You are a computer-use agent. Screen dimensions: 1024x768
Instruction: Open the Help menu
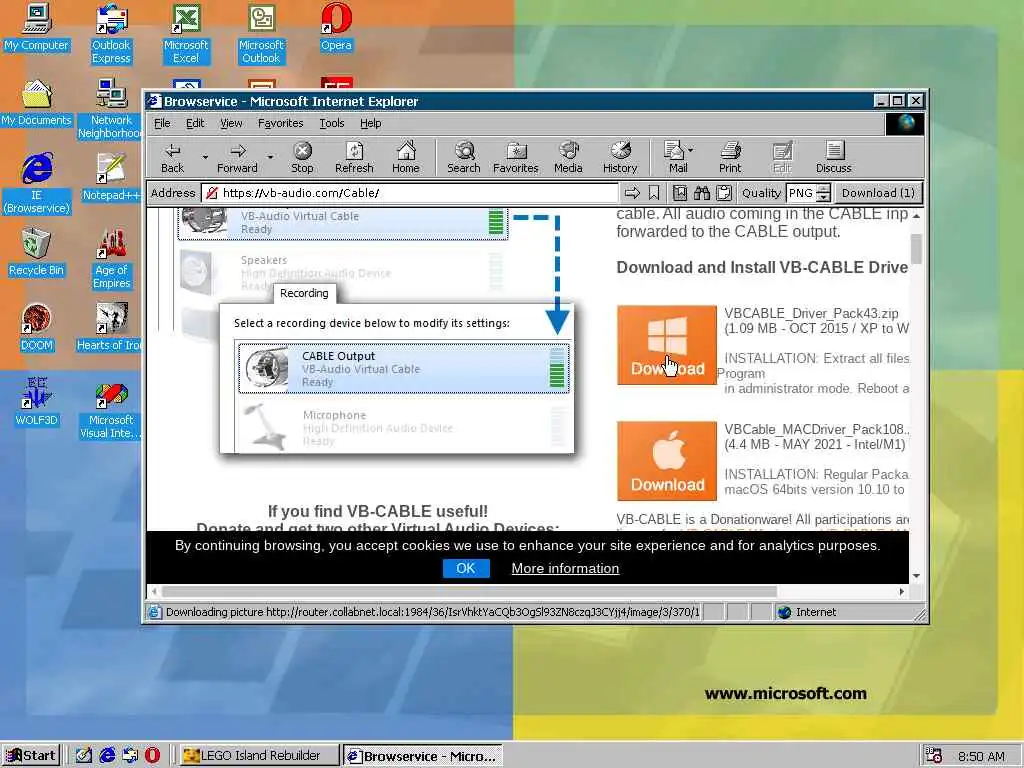(370, 123)
